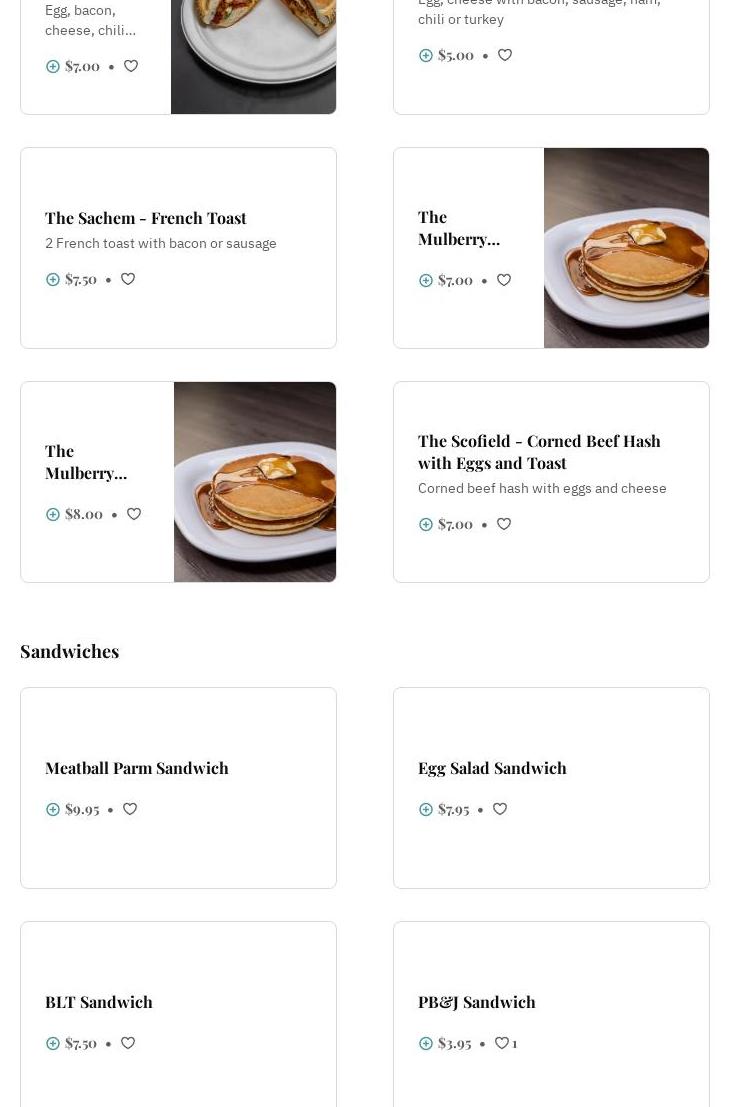Select the PB&J Sandwich item name

point(477,1002)
